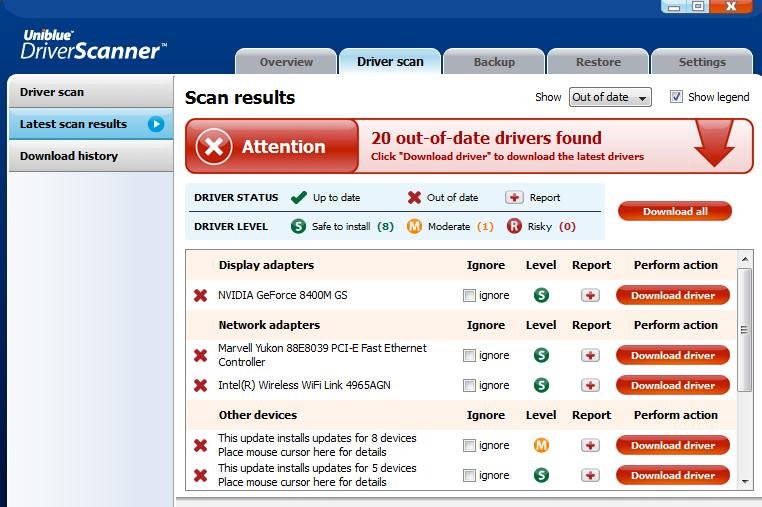Download driver for NVIDIA GeForce 8400M GS
This screenshot has width=762, height=507.
pos(673,295)
